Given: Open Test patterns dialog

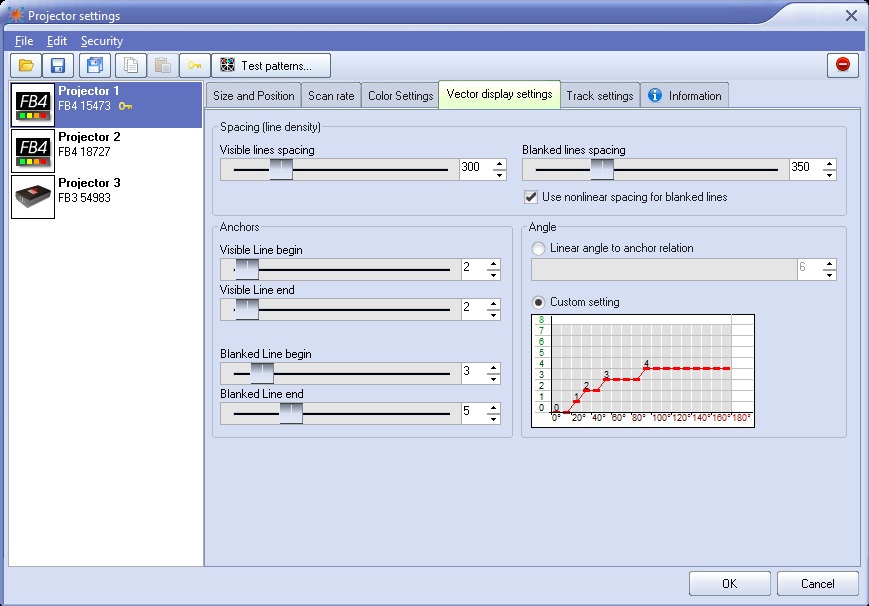Looking at the screenshot, I should 270,66.
